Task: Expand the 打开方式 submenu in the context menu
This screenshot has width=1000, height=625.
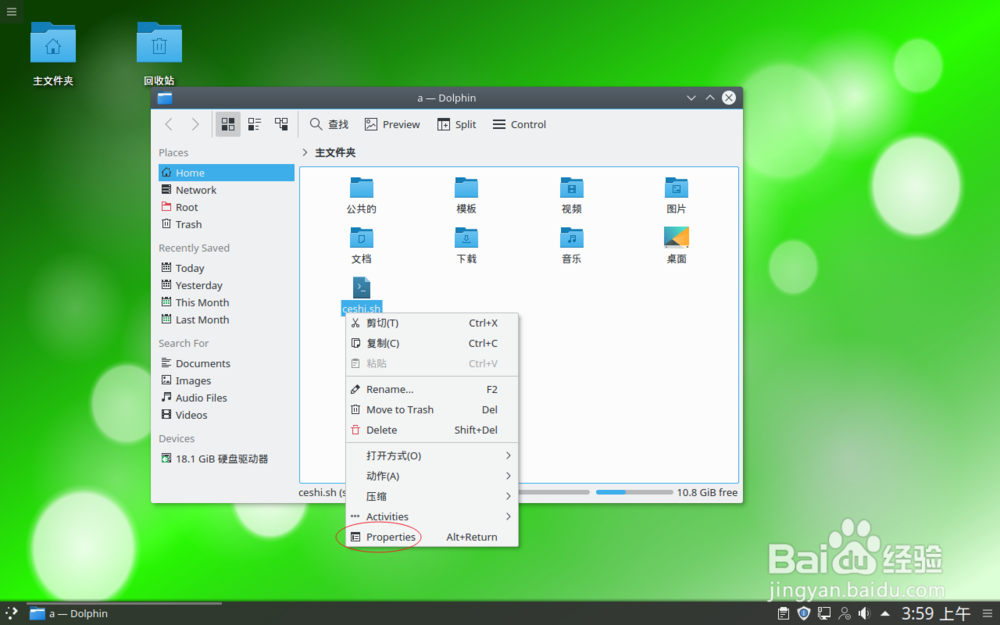Action: tap(395, 455)
